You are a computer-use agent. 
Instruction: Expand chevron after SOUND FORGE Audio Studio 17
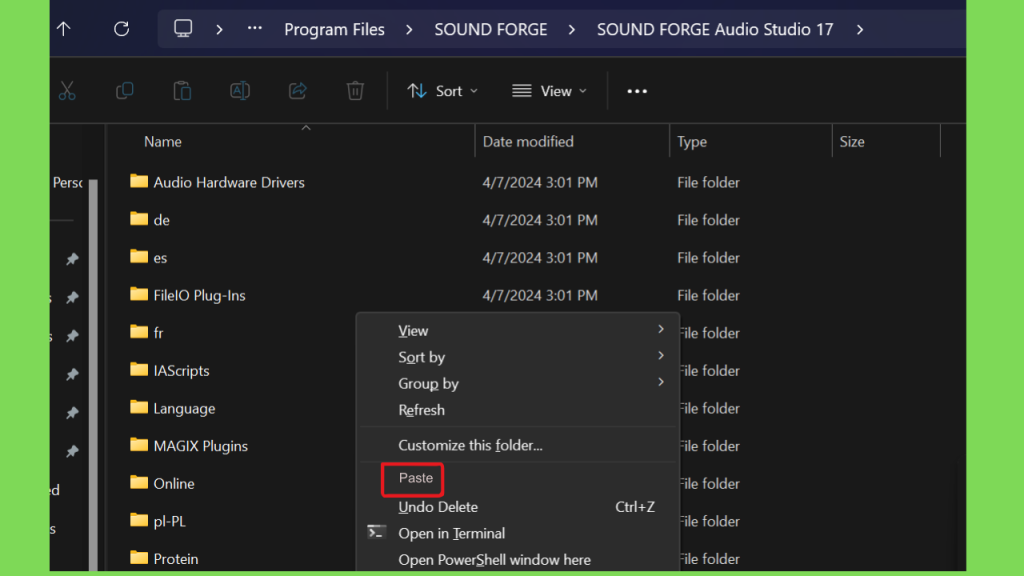coord(860,29)
